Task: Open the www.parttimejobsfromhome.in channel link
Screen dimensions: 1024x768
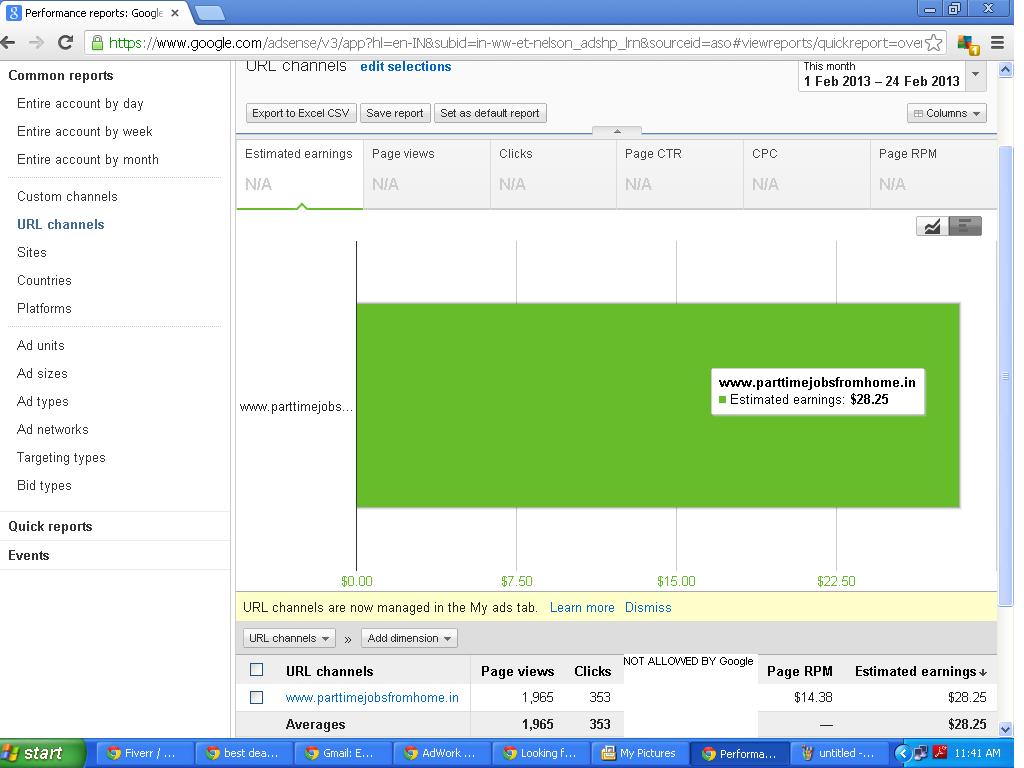Action: tap(372, 698)
